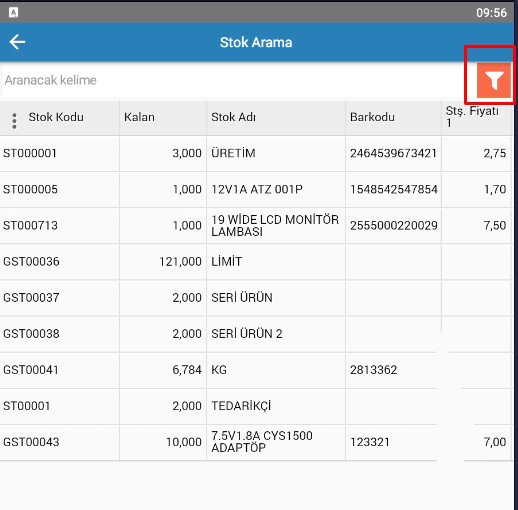Select stock code GST00036 LİMİT
Viewport: 518px width, 510px height.
pos(256,262)
